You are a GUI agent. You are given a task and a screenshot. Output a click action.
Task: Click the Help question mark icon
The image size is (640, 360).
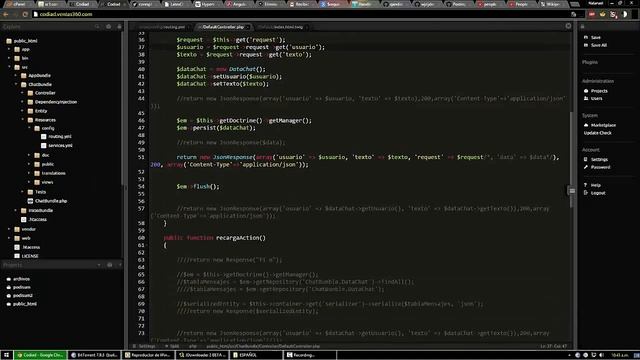coord(586,185)
